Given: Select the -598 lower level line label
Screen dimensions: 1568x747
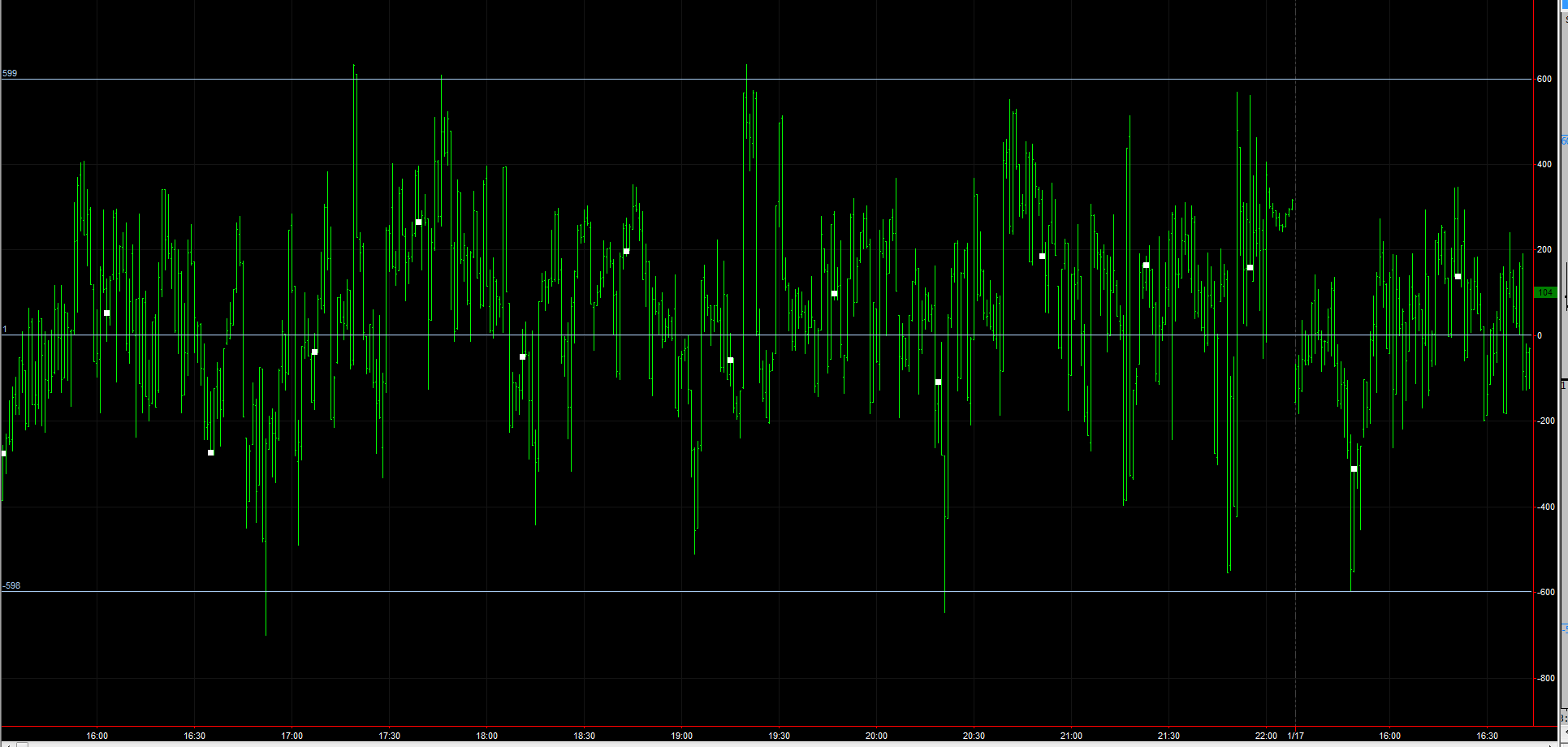Looking at the screenshot, I should pos(11,585).
